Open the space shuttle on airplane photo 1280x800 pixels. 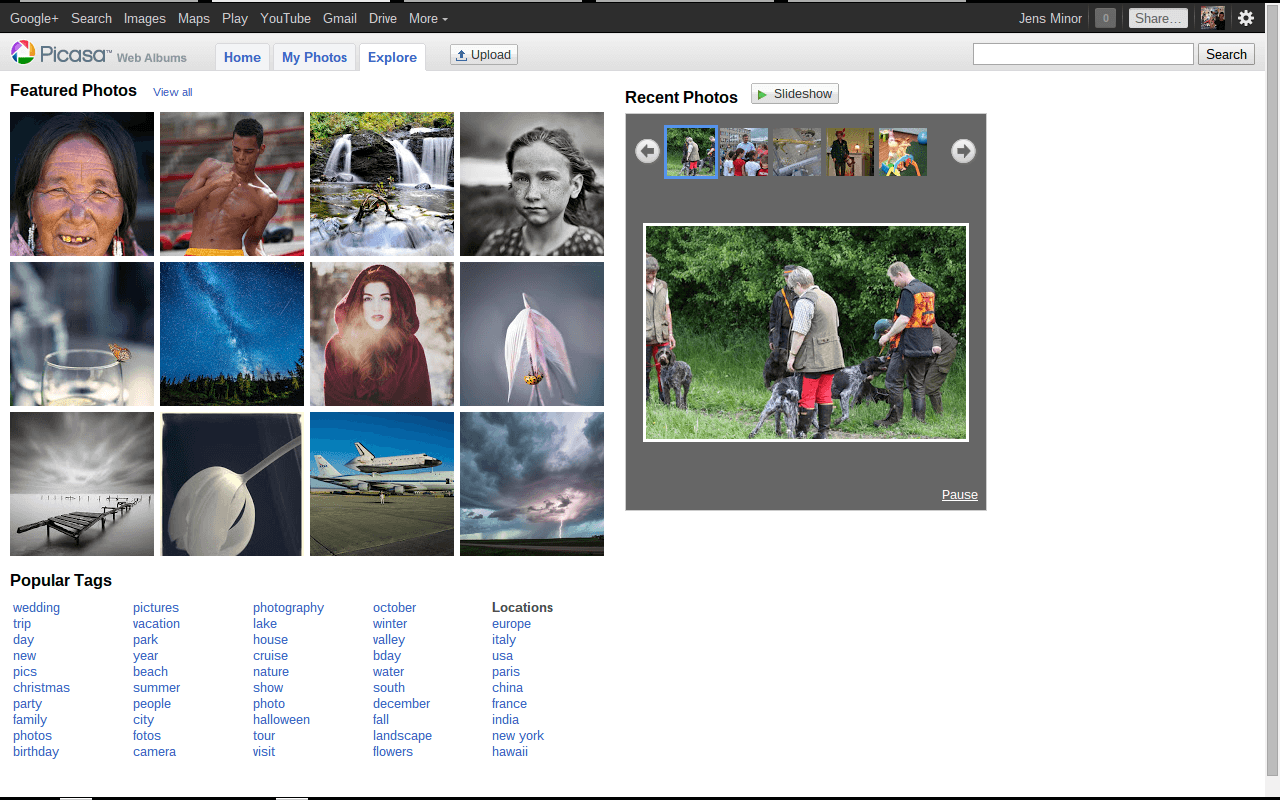[x=382, y=484]
